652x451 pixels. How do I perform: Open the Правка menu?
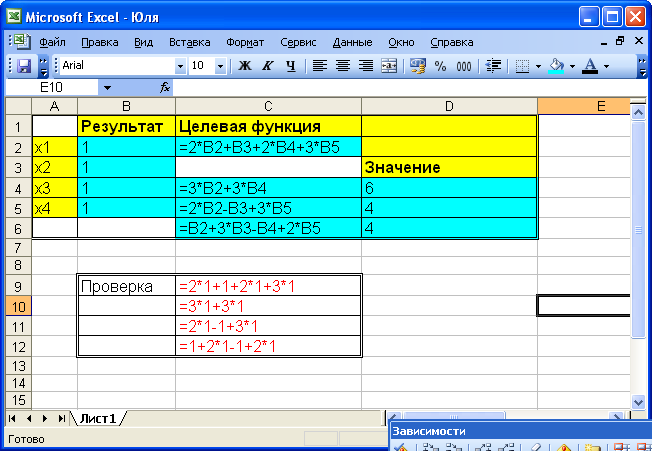(100, 42)
